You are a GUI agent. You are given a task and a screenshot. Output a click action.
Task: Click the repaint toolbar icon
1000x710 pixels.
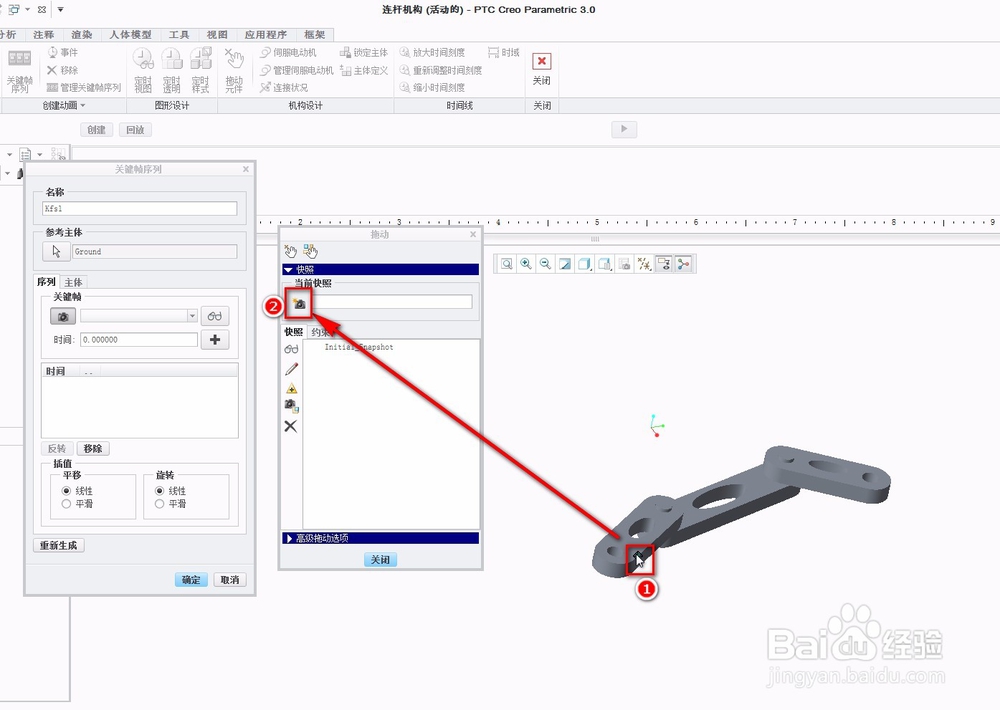tap(565, 264)
